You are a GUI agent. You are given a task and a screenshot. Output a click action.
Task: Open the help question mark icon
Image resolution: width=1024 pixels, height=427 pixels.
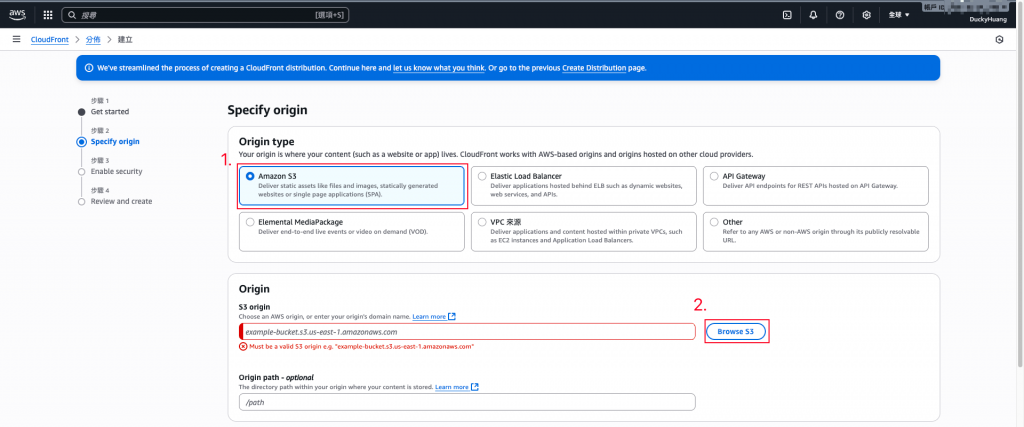click(x=840, y=14)
